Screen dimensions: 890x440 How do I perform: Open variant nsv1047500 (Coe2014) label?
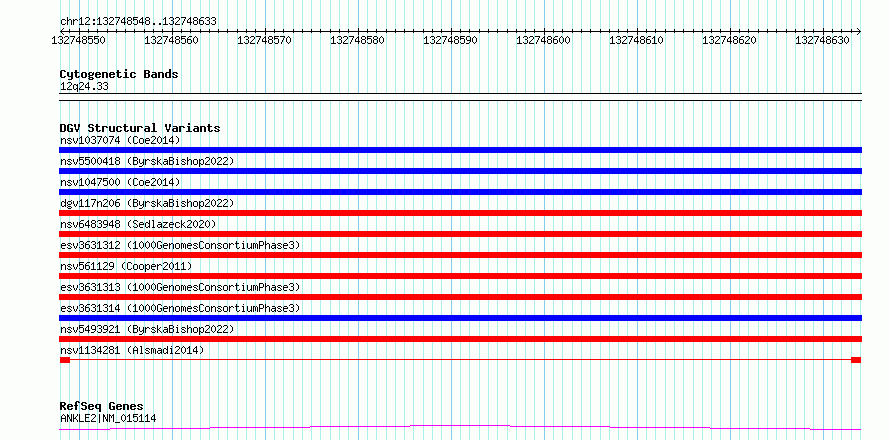click(x=120, y=182)
